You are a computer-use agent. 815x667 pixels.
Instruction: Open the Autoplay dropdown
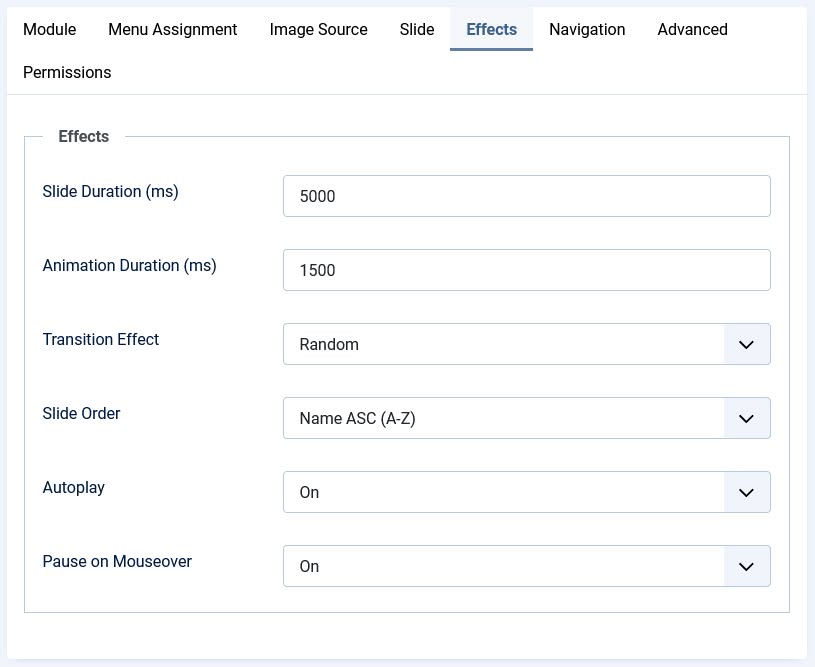tap(527, 492)
